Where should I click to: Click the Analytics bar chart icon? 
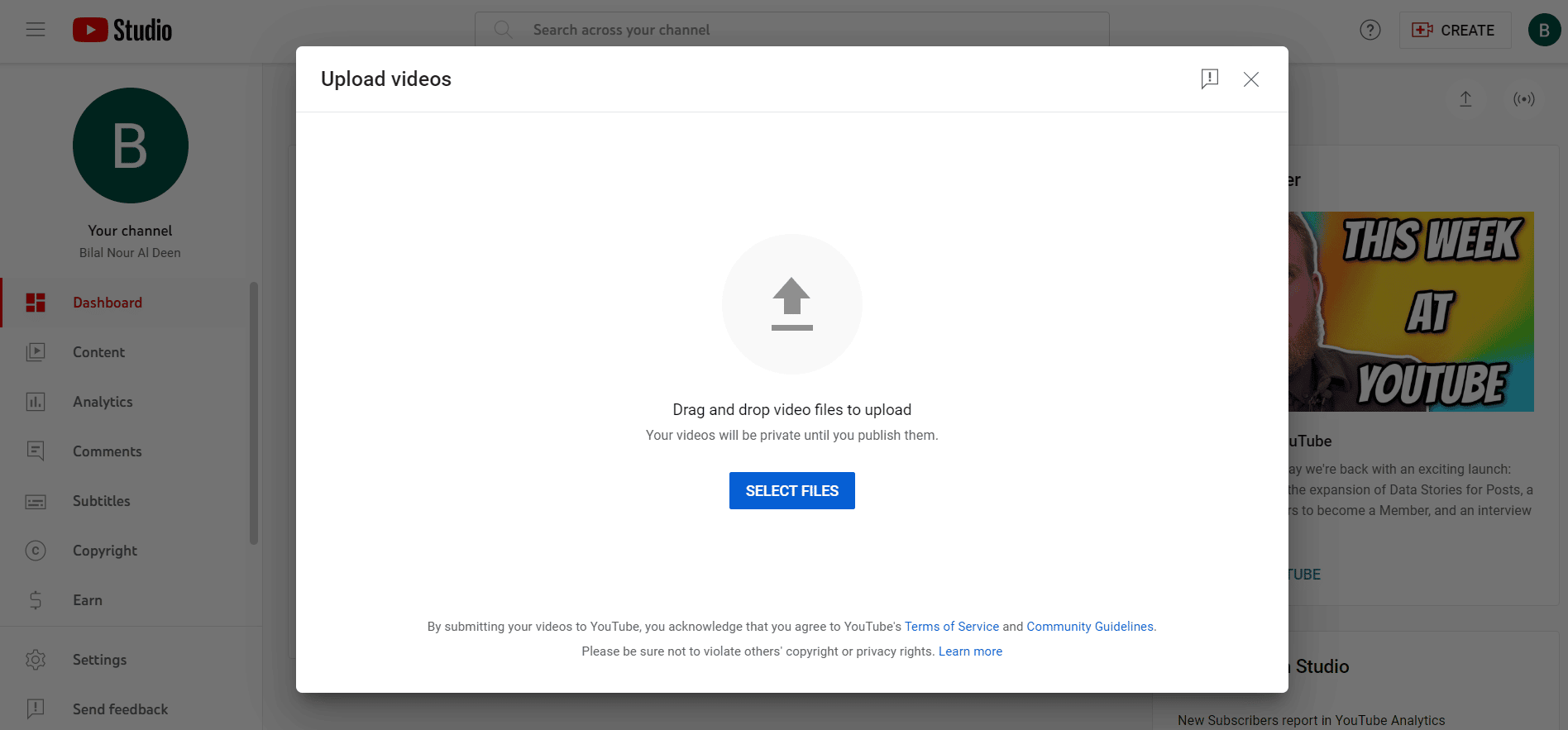point(36,402)
